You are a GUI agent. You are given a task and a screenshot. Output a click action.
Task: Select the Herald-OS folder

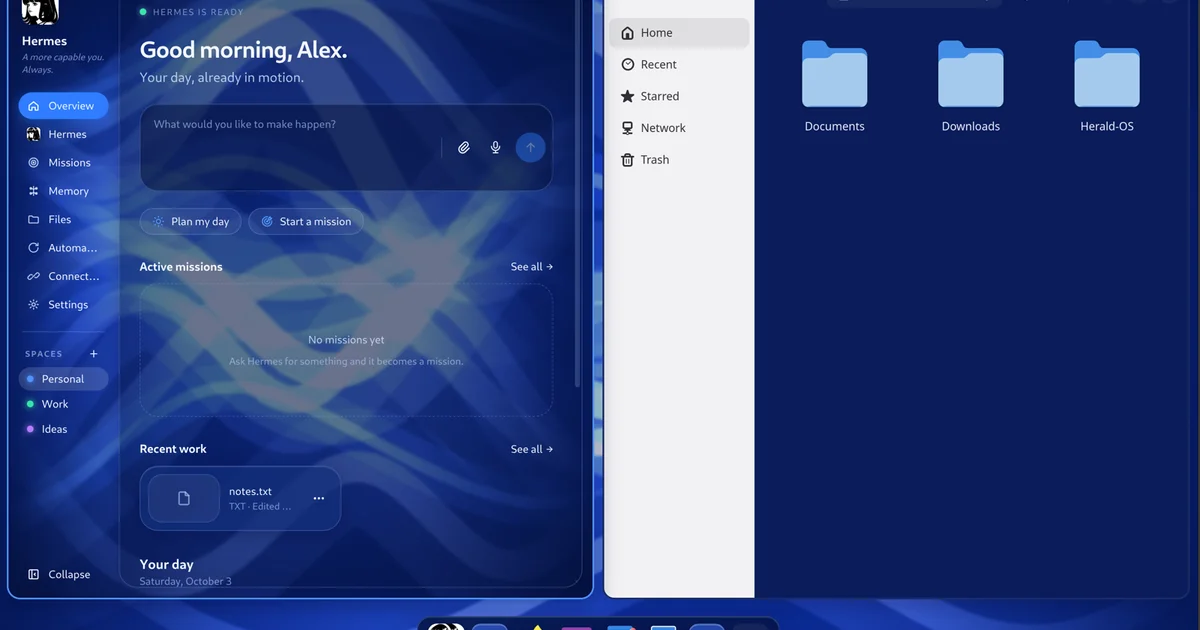coord(1107,87)
